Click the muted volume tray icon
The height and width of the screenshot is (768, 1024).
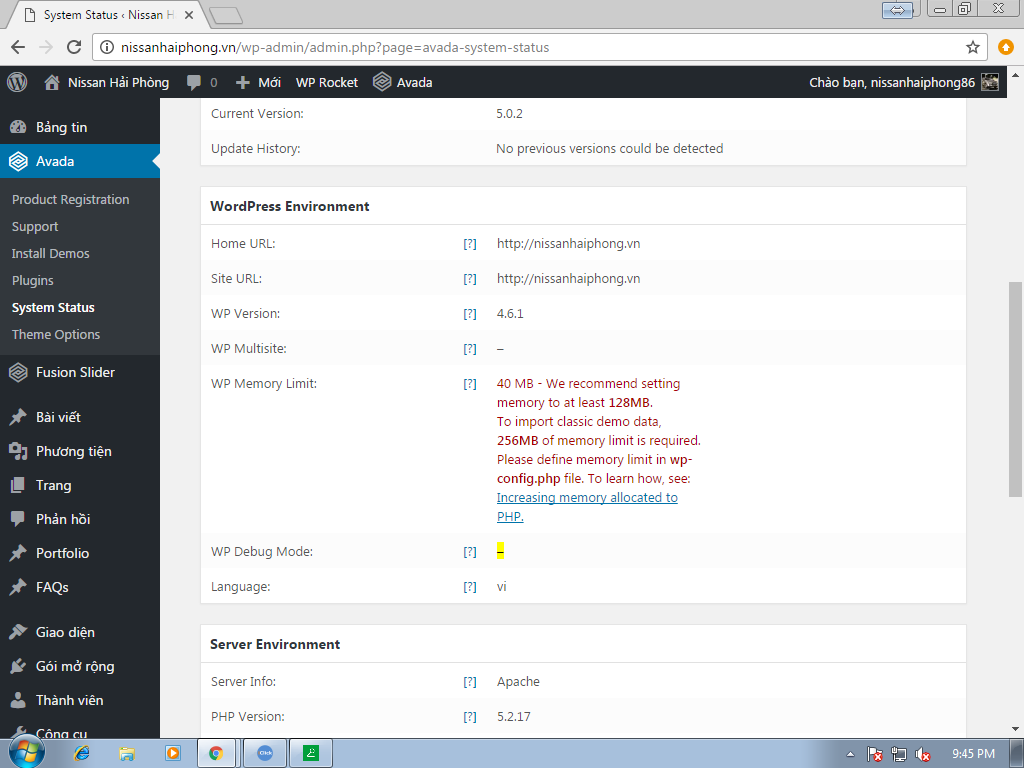pos(922,754)
